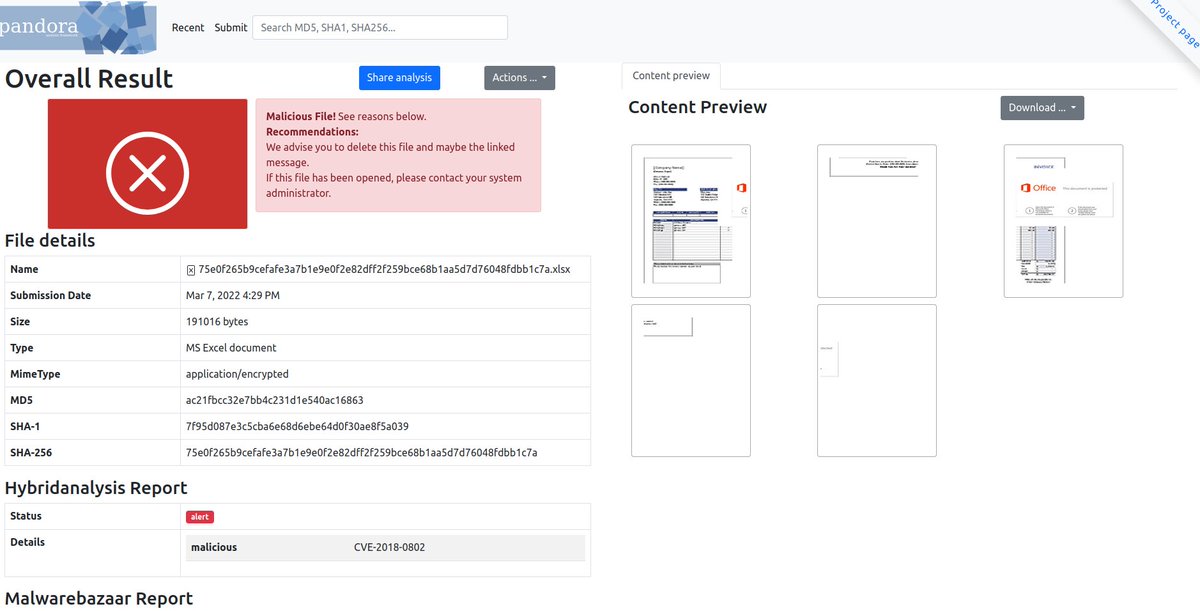Open the Project page ribbon link
The height and width of the screenshot is (611, 1200).
[x=1173, y=22]
